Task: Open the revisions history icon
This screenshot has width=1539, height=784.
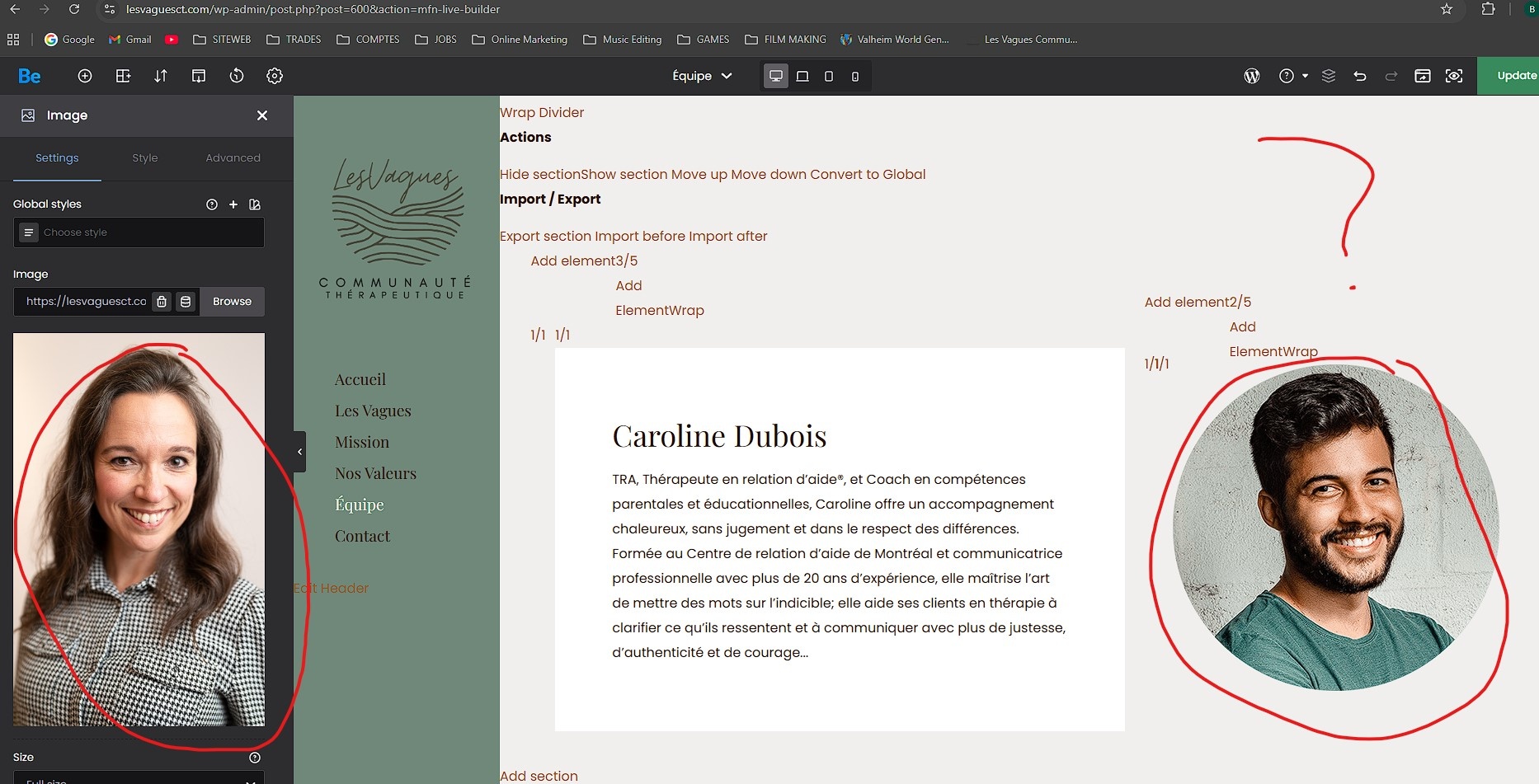Action: [237, 76]
